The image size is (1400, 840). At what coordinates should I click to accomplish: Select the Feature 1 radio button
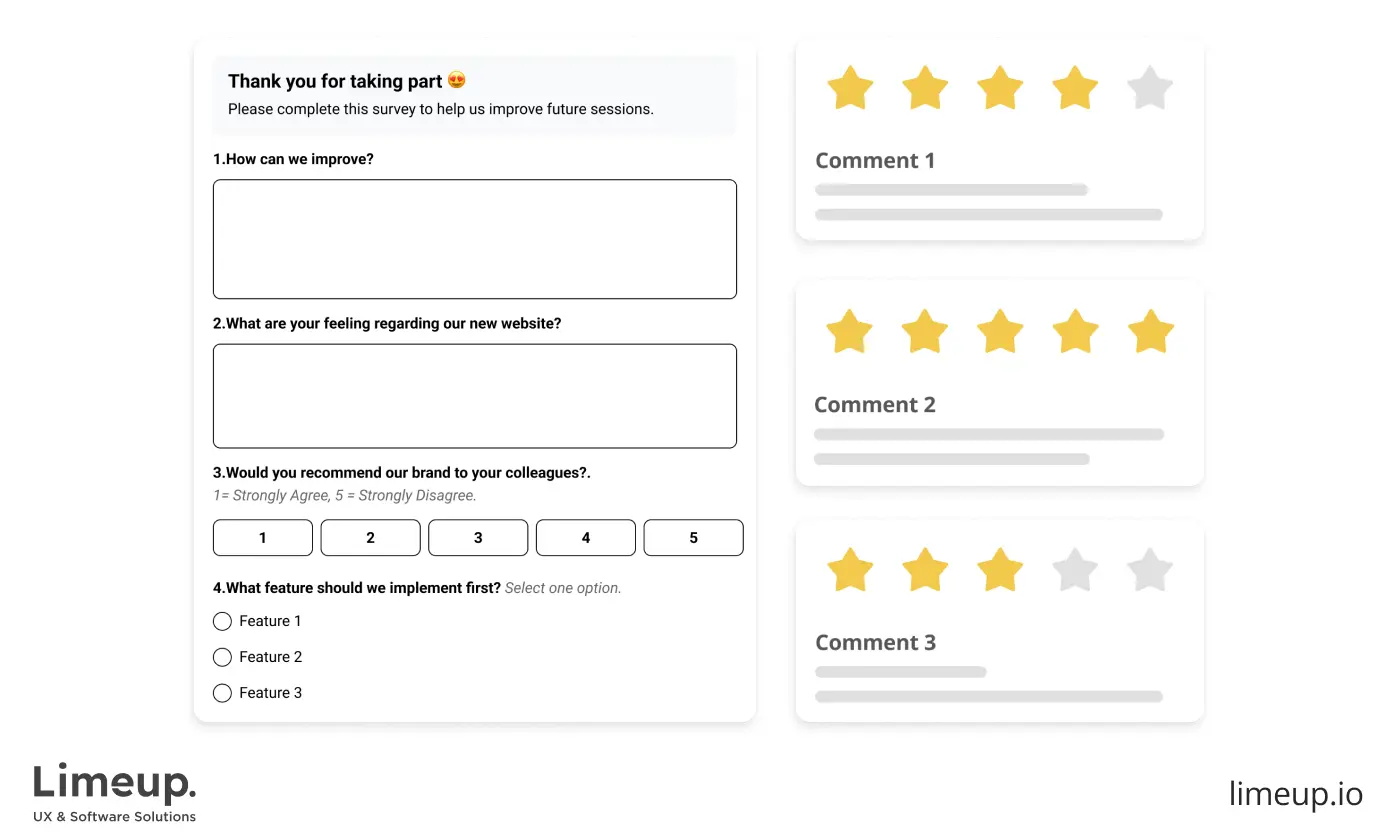point(222,621)
